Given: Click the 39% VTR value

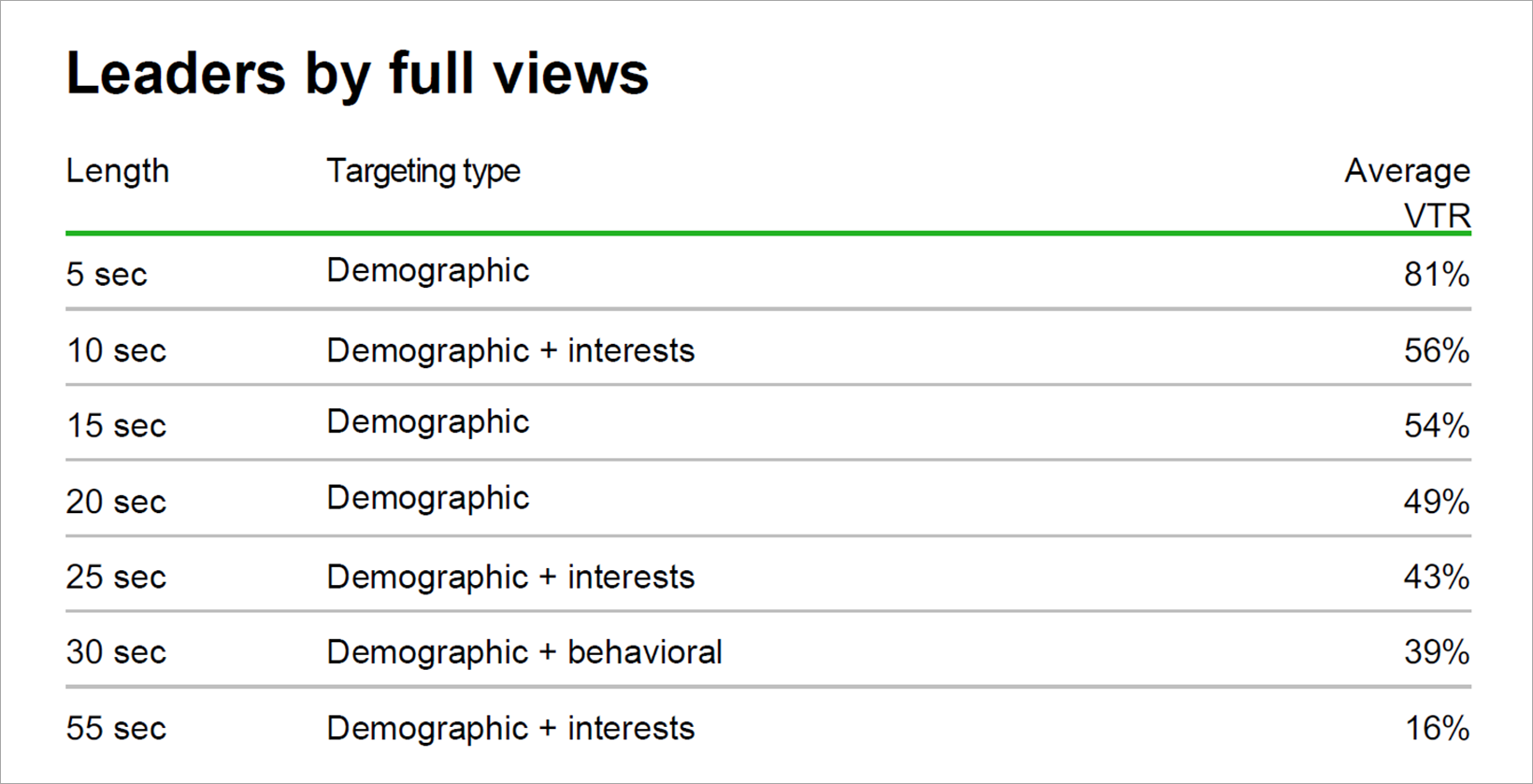Looking at the screenshot, I should tap(1437, 652).
